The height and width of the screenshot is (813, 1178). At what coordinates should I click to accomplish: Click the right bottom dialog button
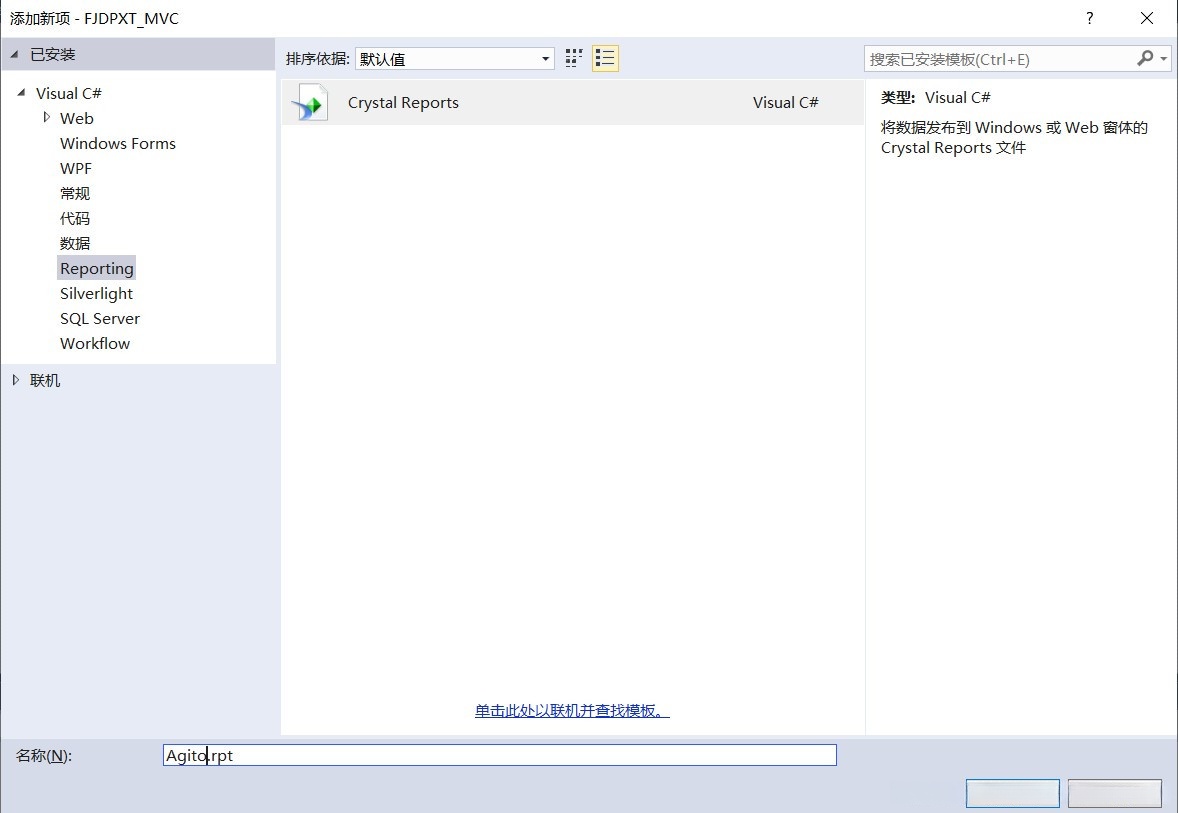tap(1115, 793)
